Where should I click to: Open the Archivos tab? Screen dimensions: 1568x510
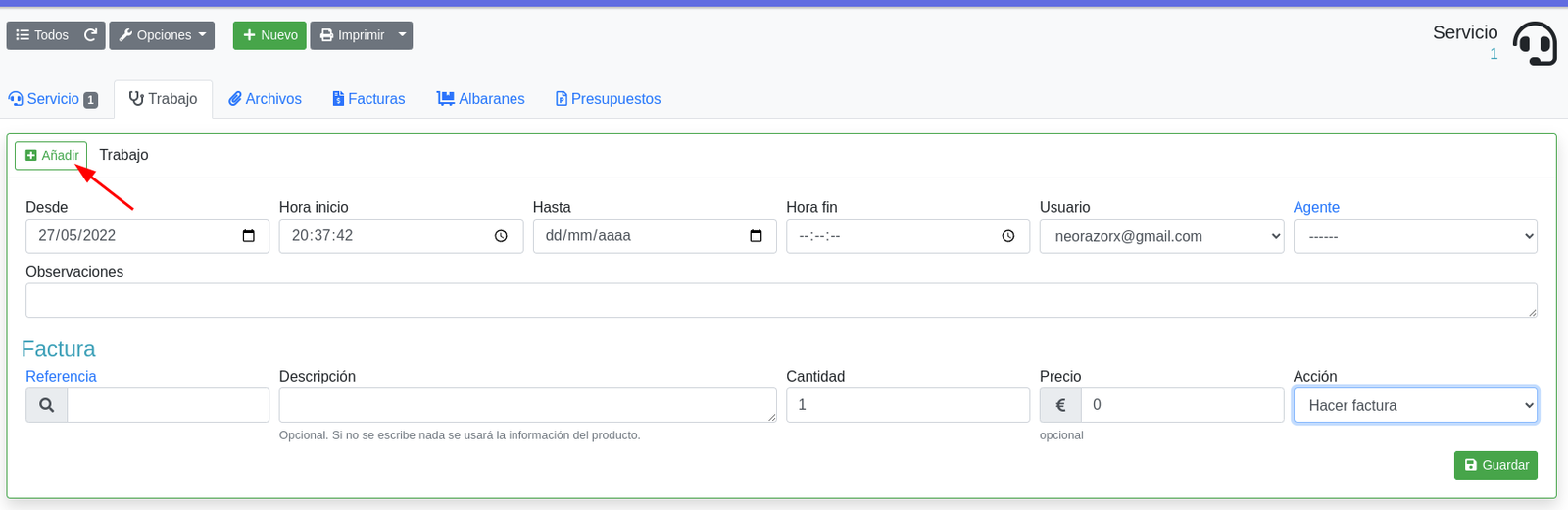265,99
